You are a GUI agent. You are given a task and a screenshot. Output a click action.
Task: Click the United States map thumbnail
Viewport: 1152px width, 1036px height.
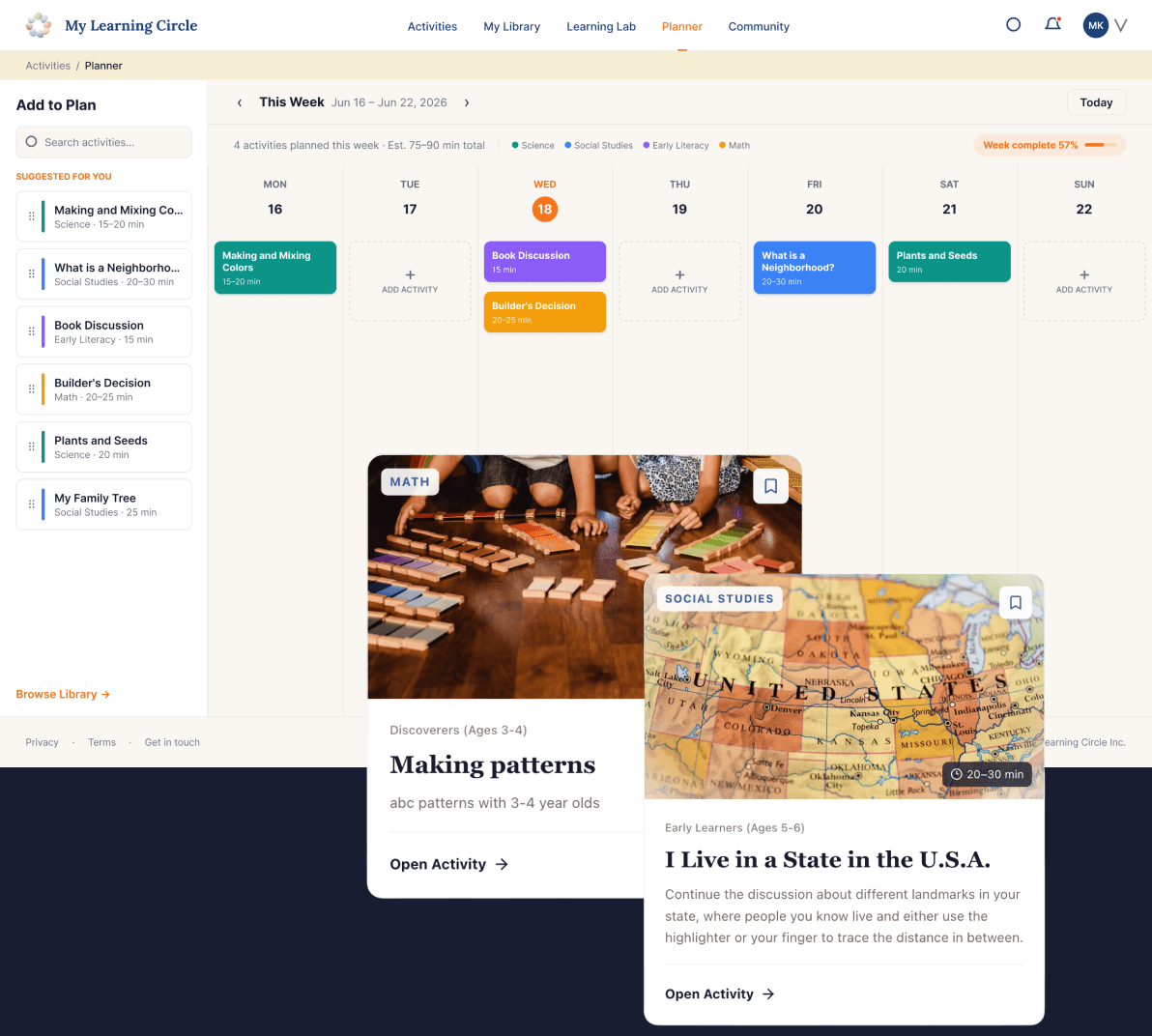(x=844, y=687)
